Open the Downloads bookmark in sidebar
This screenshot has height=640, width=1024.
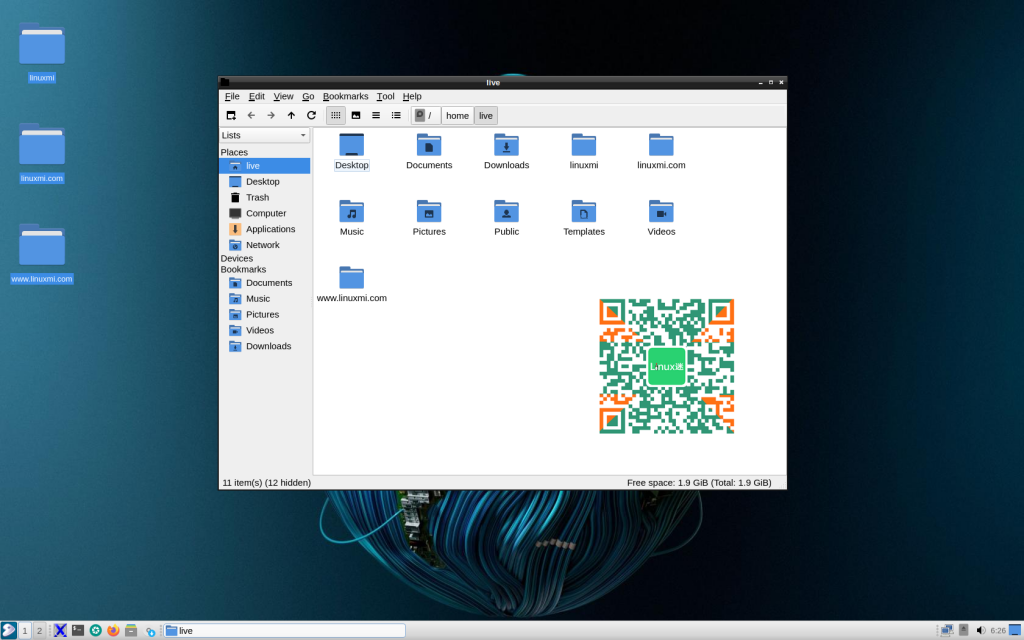264,346
